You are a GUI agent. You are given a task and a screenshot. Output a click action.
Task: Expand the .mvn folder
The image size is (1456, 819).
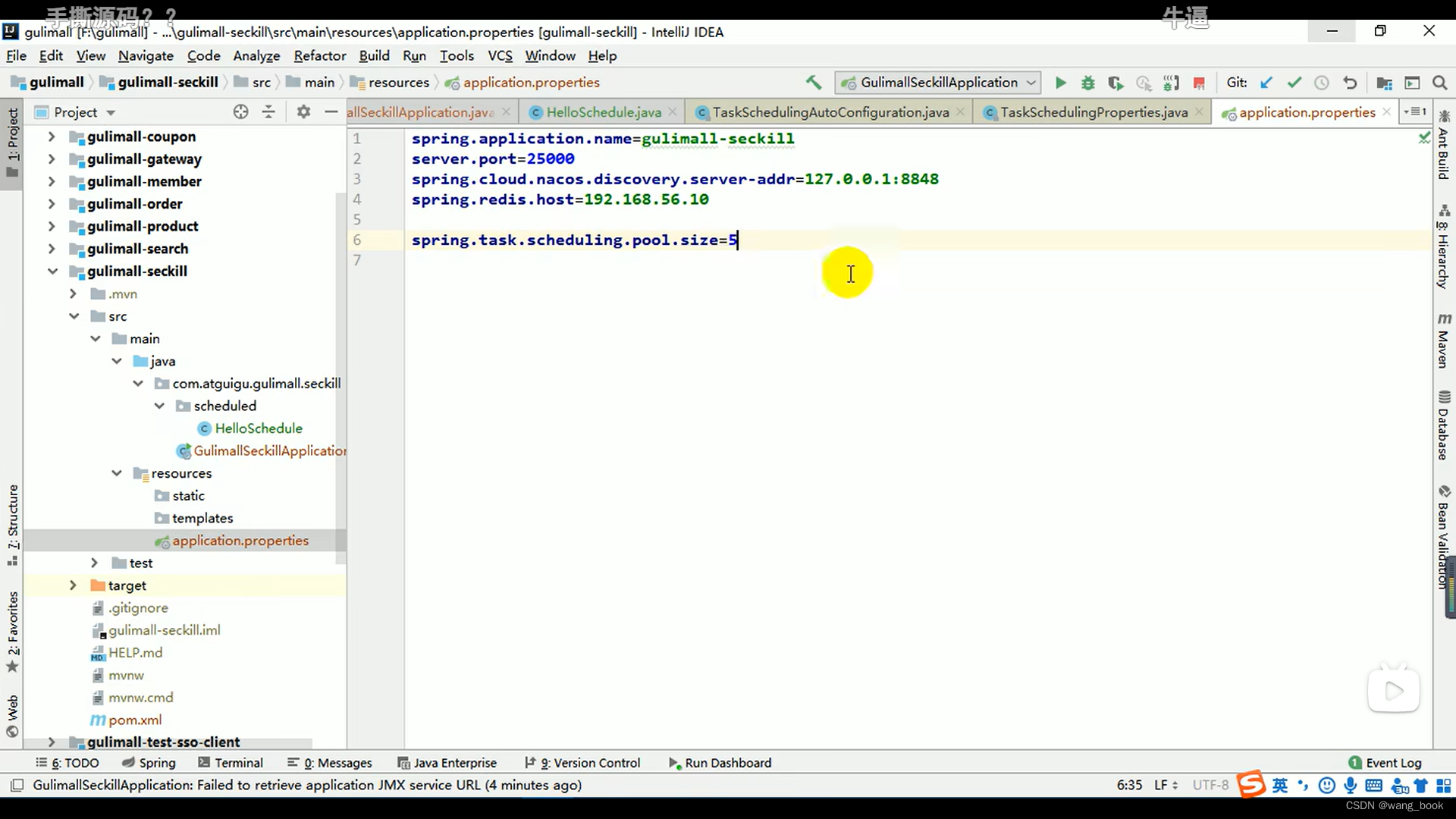point(73,293)
